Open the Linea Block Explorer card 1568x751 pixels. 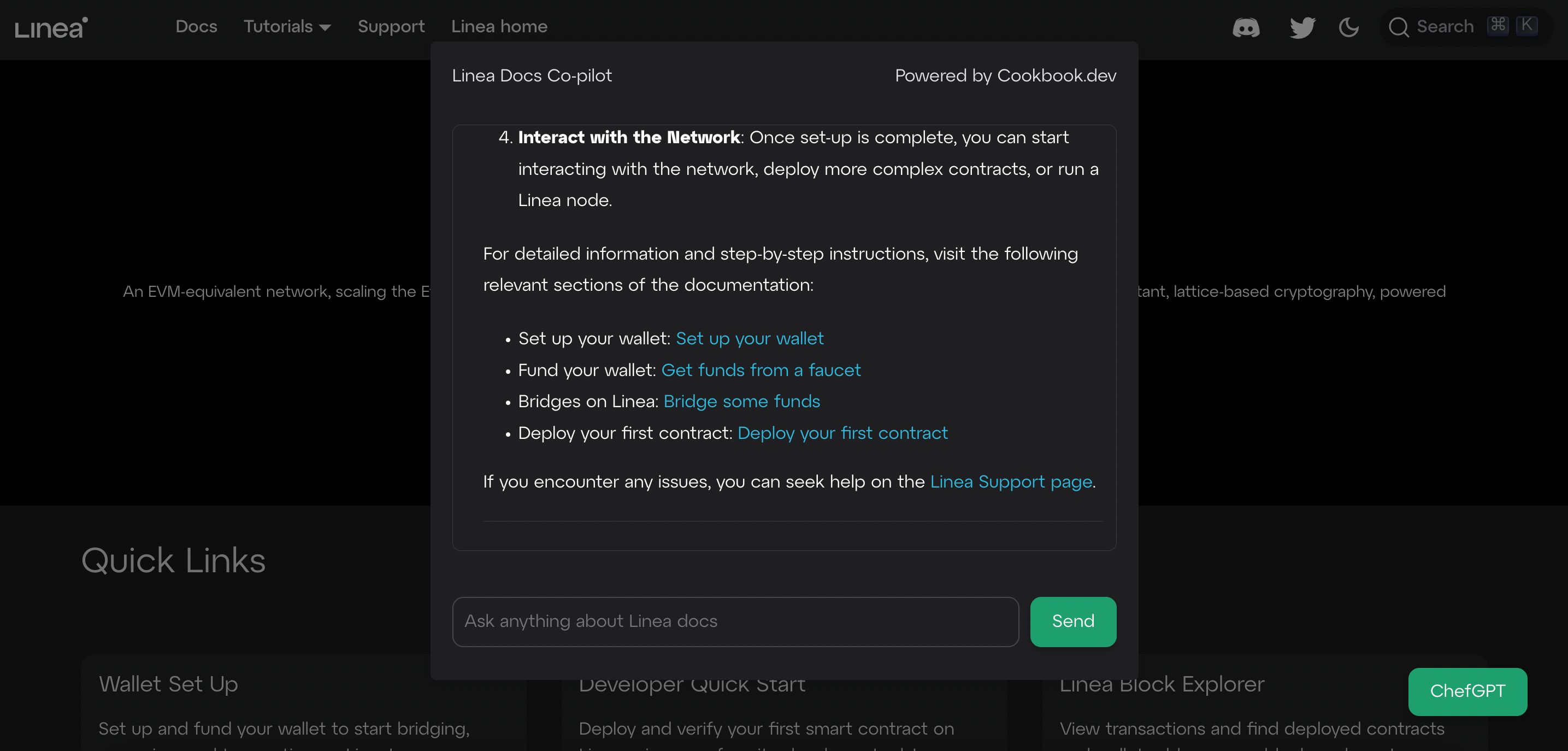pyautogui.click(x=1265, y=703)
